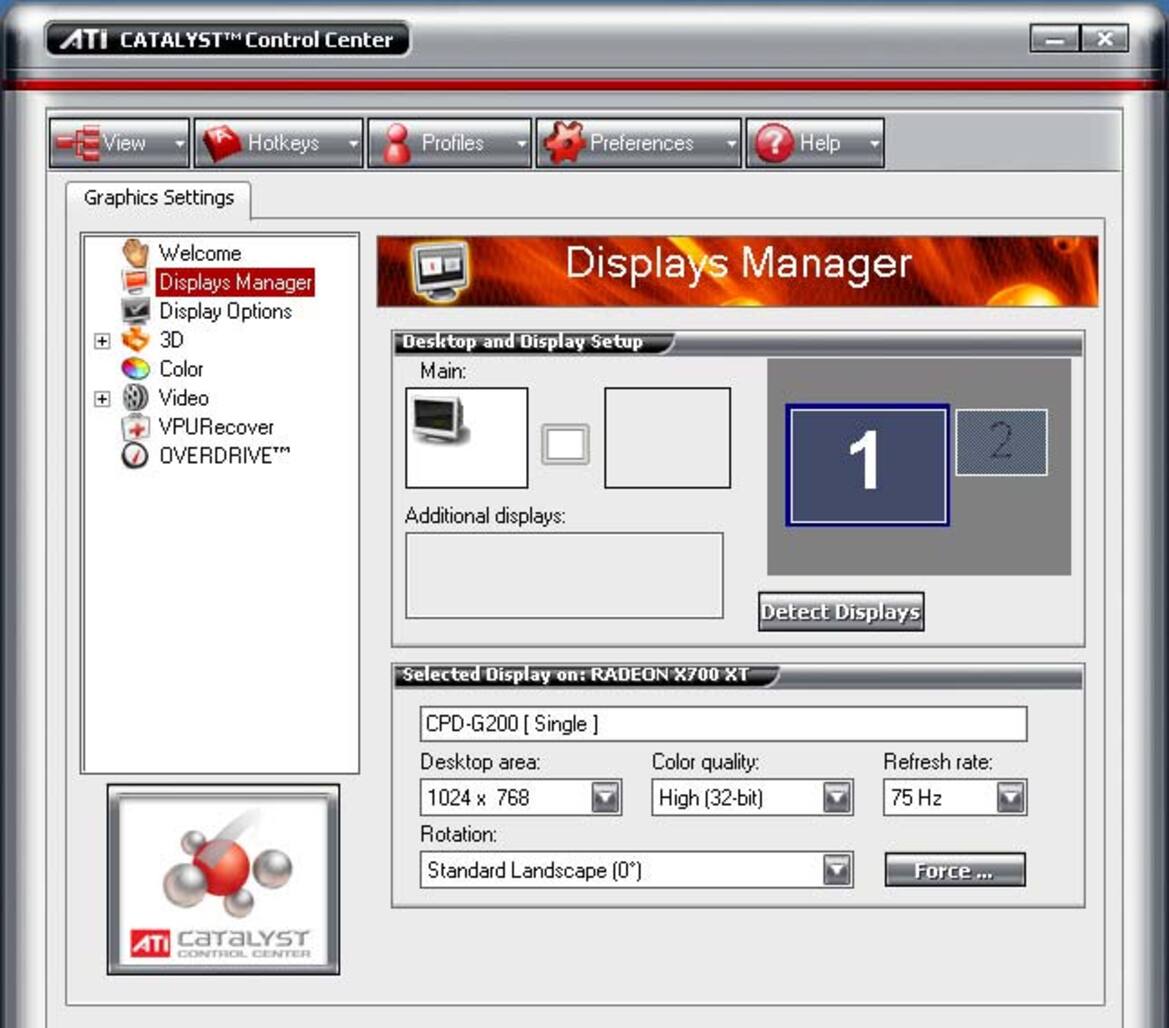
Task: Click the small square between the Main display boxes
Action: click(x=565, y=444)
